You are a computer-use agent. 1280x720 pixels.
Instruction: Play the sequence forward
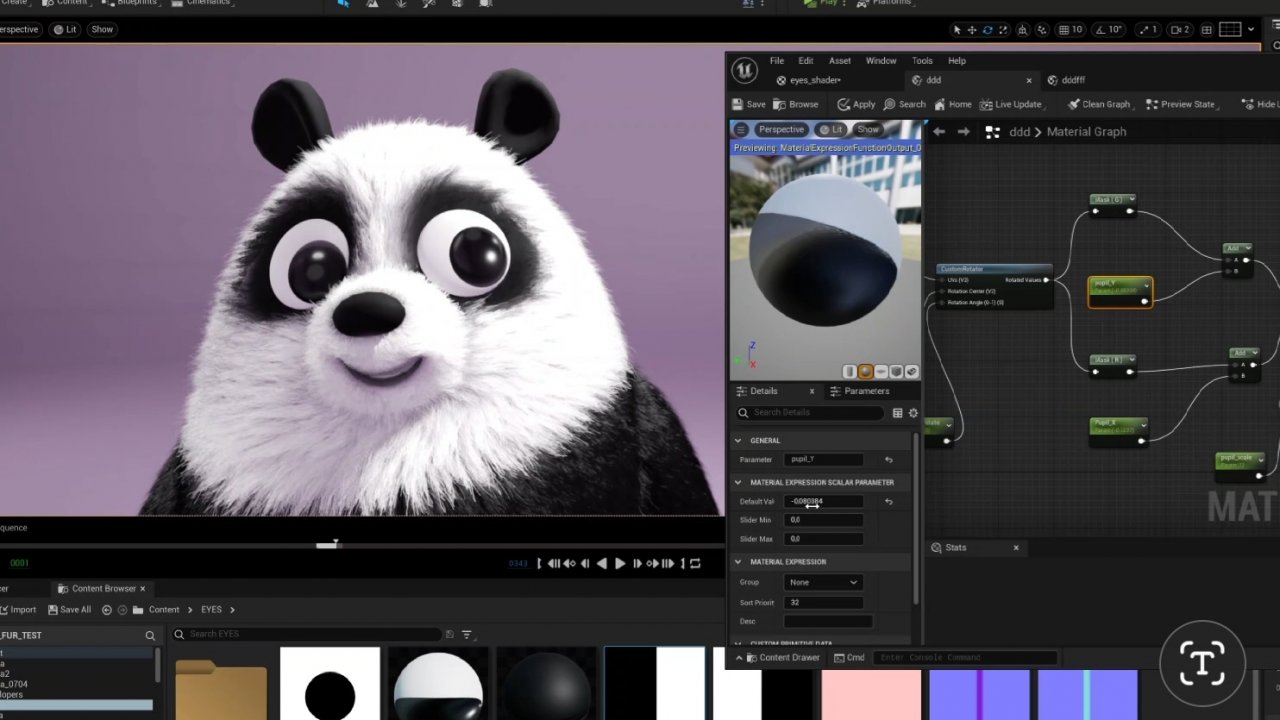pos(620,564)
